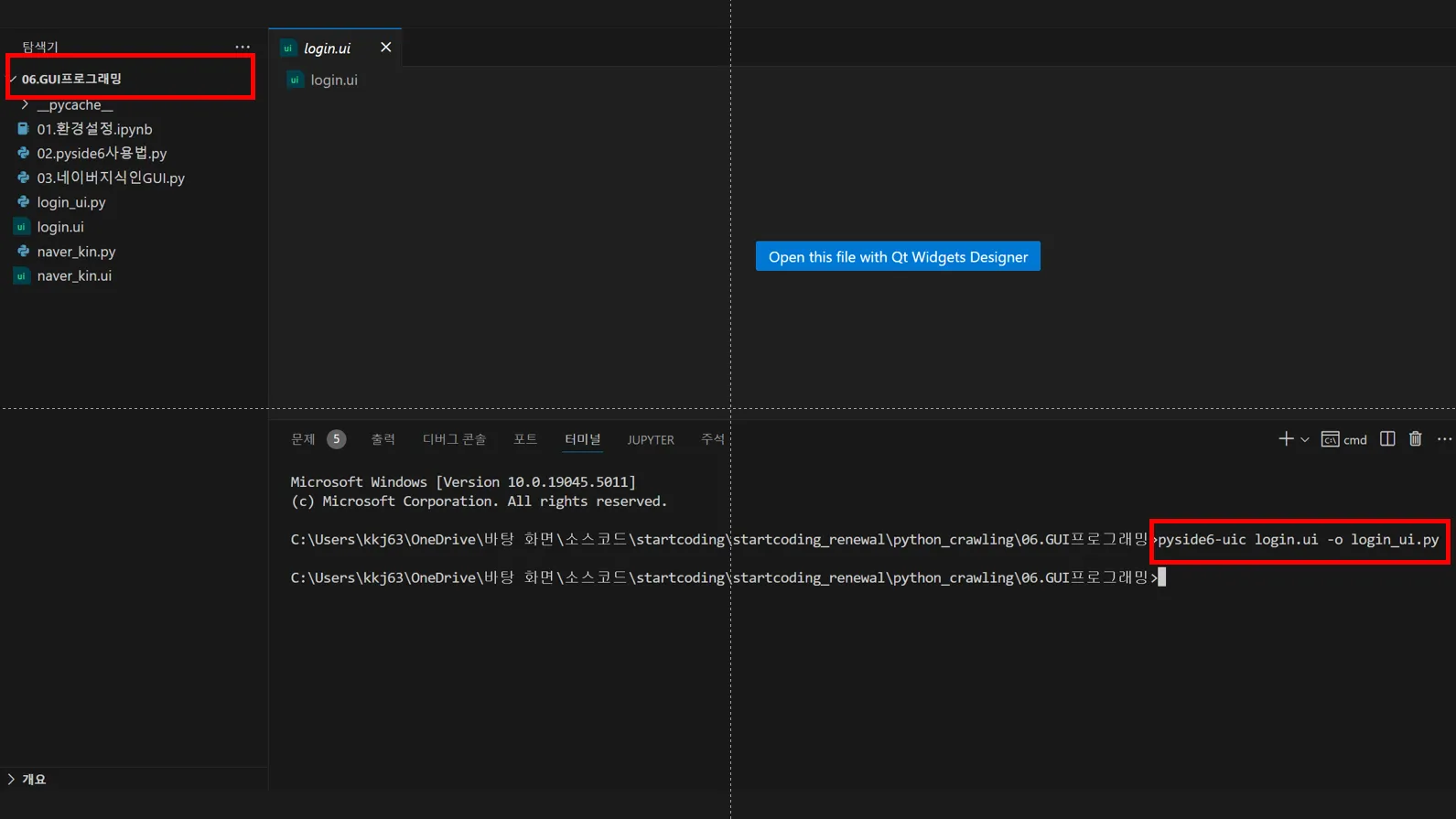Split the terminal pane

[x=1387, y=439]
